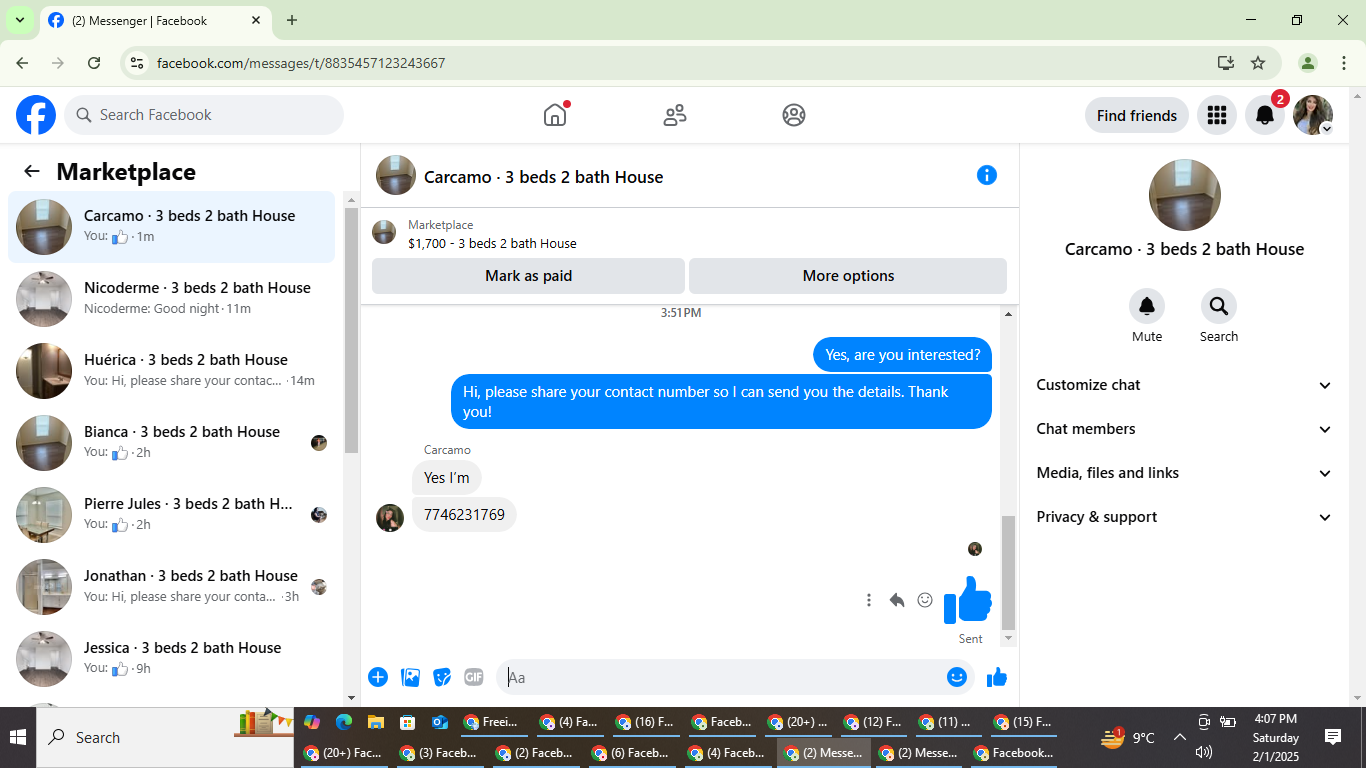Screen dimensions: 1366x768
Task: Open notifications bell icon
Action: pyautogui.click(x=1265, y=115)
